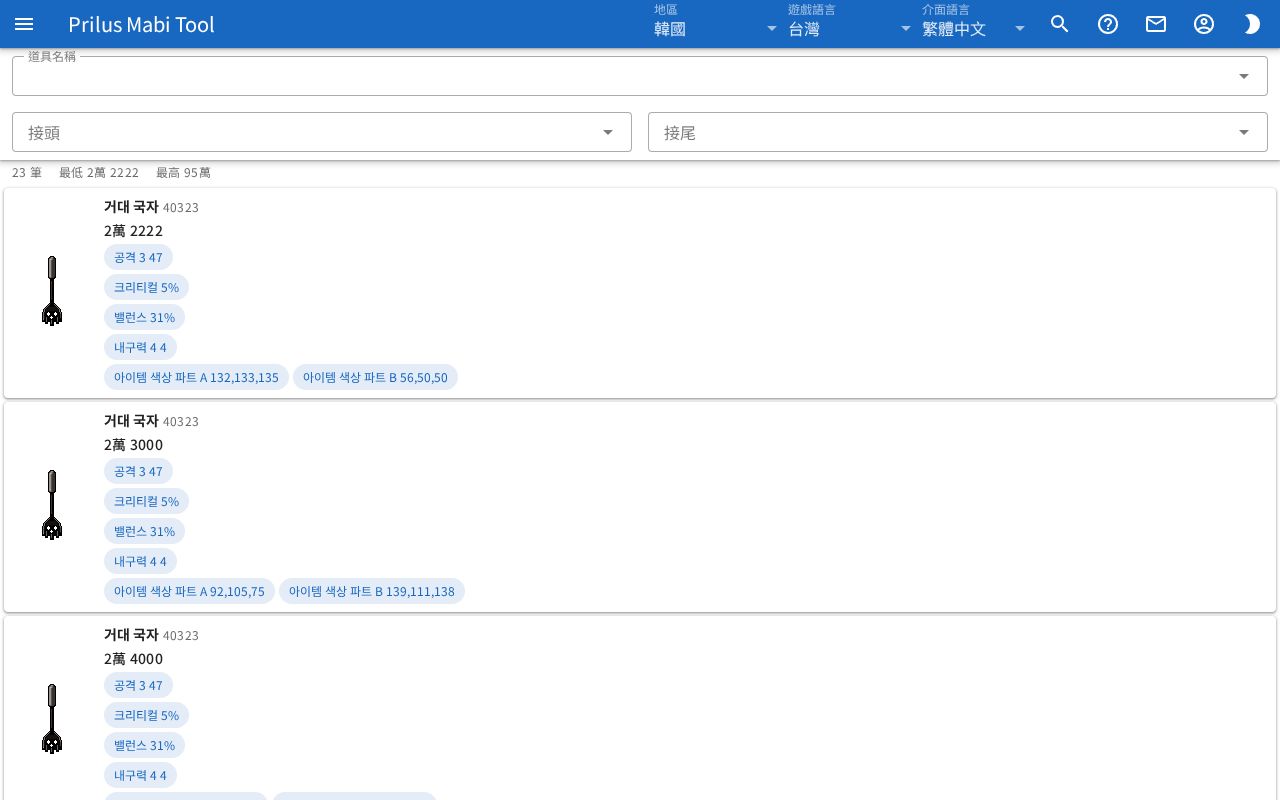This screenshot has width=1280, height=800.
Task: Click item thumbnail of the 2萬 4000 listing
Action: coord(52,719)
